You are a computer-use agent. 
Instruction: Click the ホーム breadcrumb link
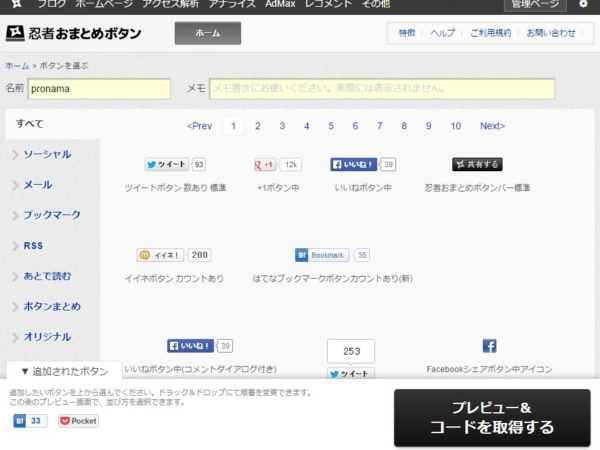click(x=17, y=66)
